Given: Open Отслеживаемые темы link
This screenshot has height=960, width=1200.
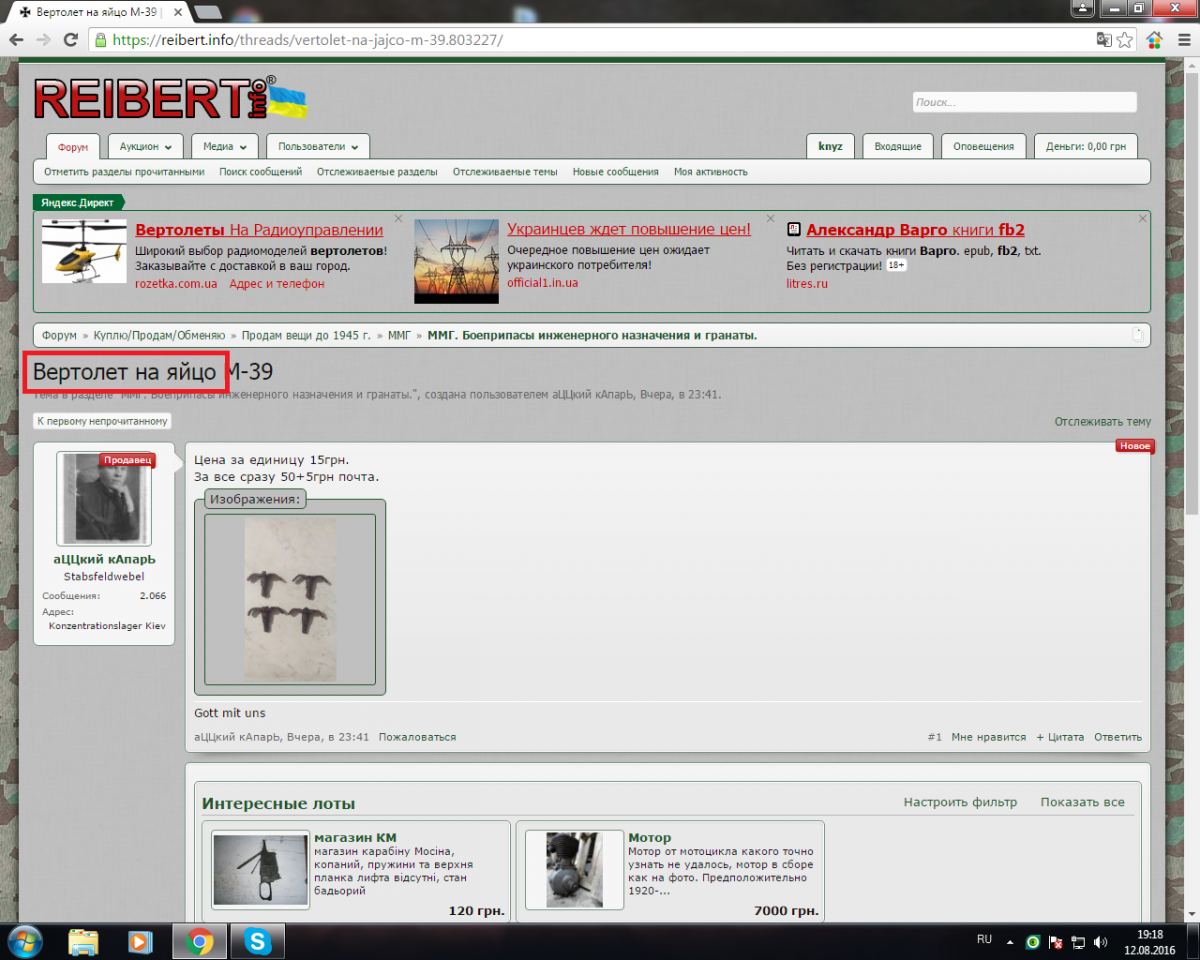Looking at the screenshot, I should coord(505,172).
